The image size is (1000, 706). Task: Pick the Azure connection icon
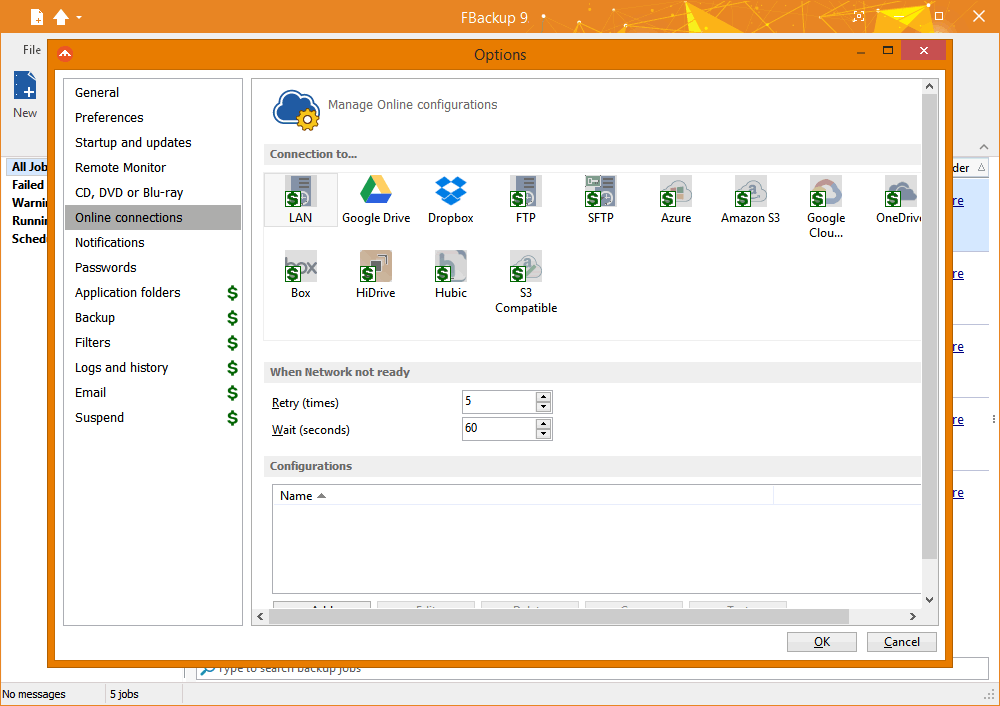click(676, 200)
